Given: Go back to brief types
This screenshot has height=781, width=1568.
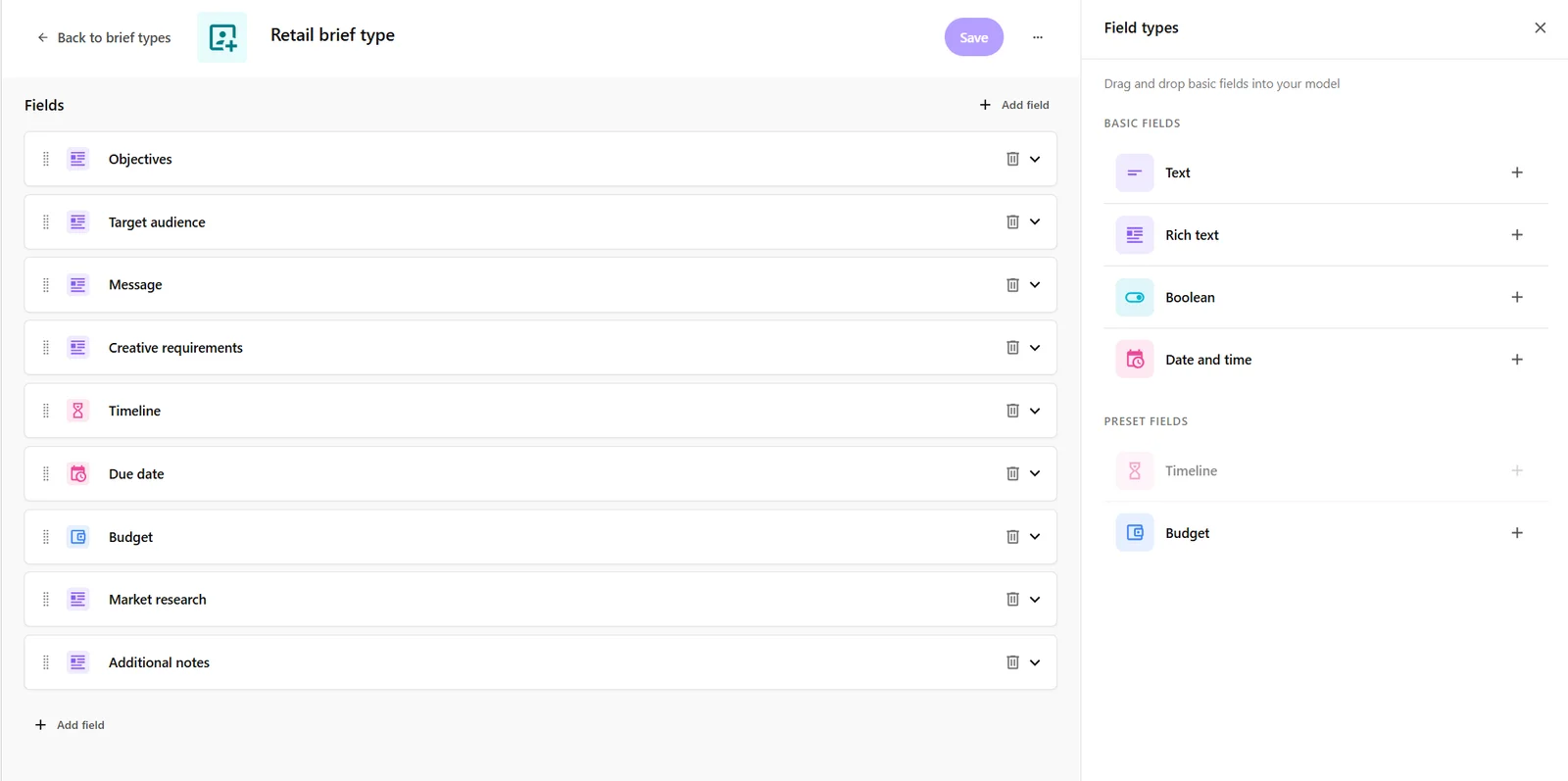Looking at the screenshot, I should (104, 37).
